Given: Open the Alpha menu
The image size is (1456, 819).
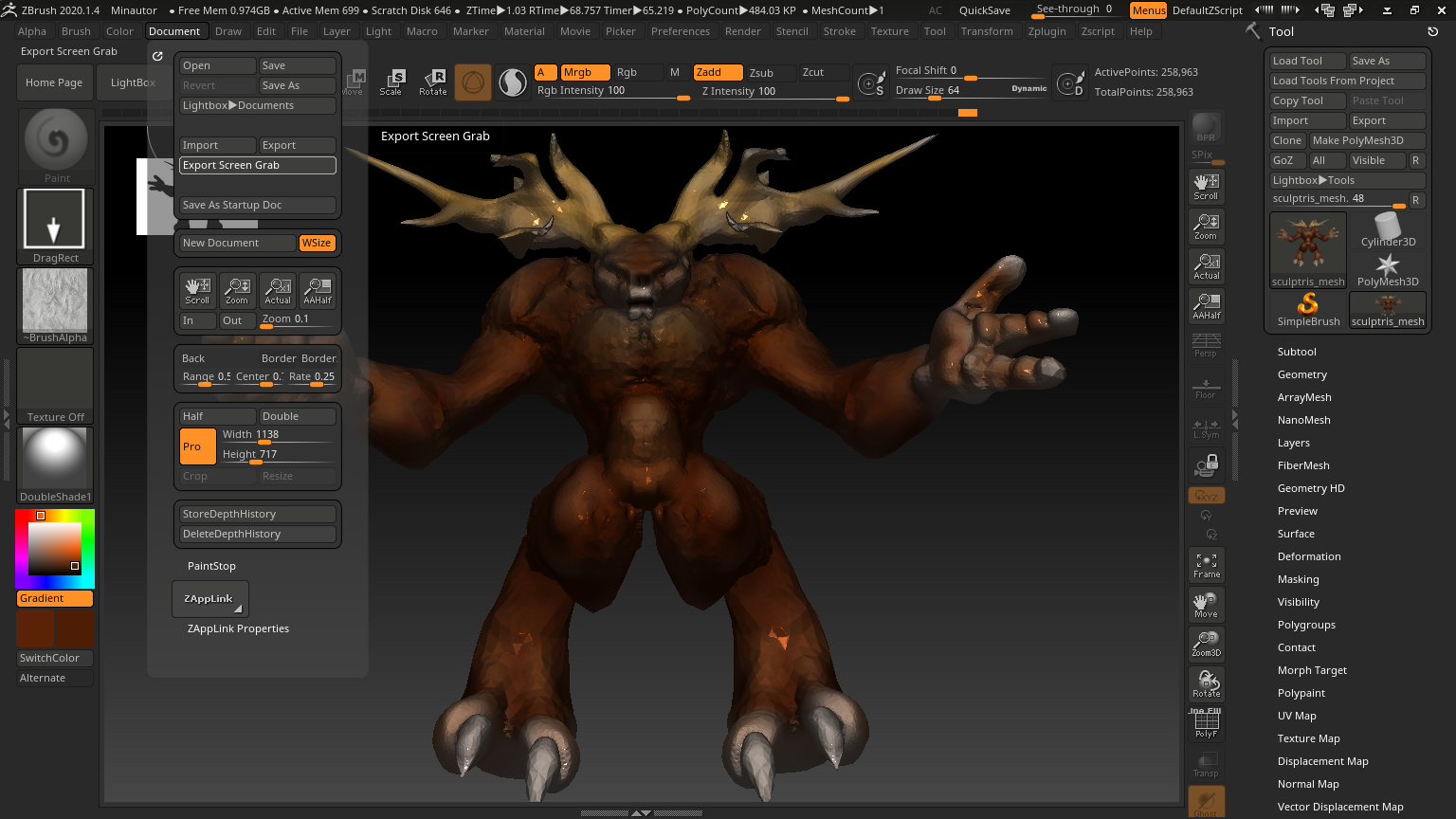Looking at the screenshot, I should (32, 31).
